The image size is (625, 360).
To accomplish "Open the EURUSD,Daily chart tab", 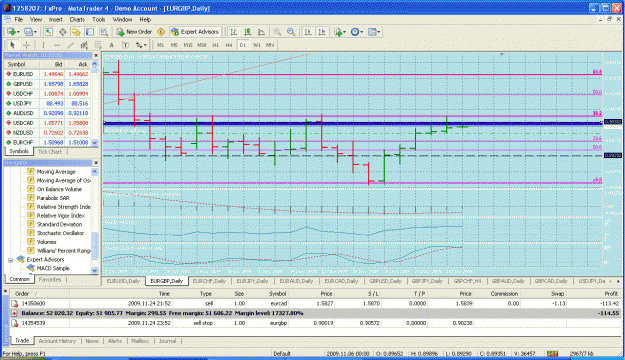I will click(123, 281).
